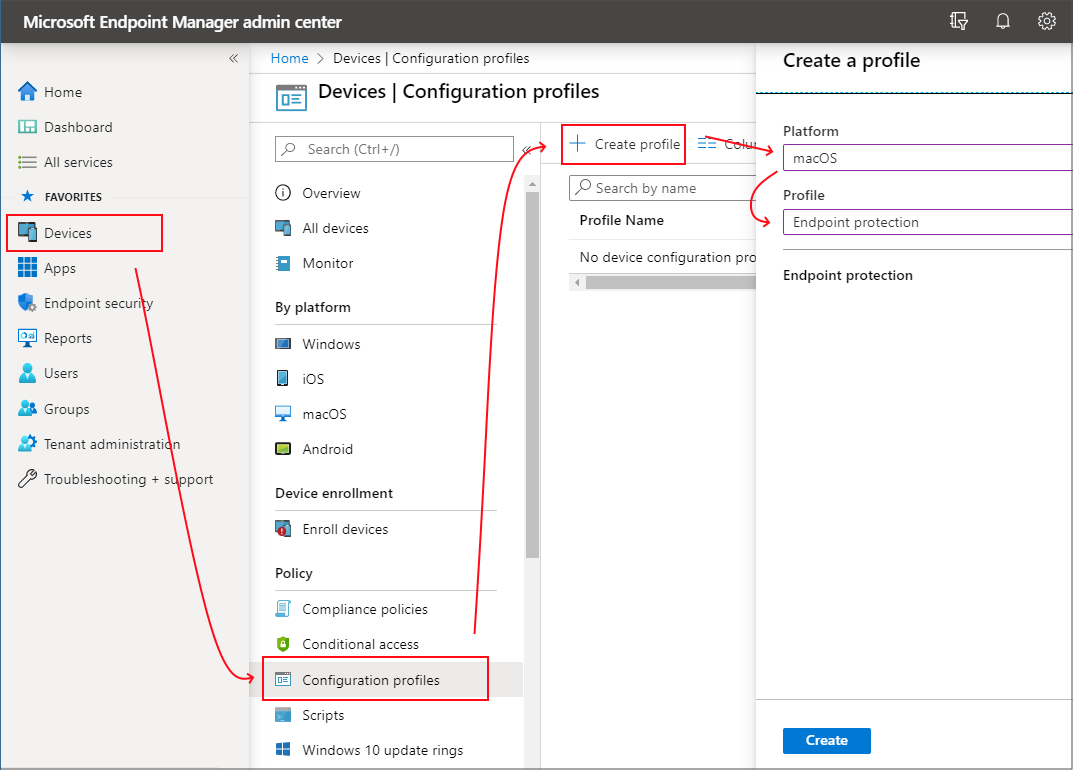Follow the Home breadcrumb link
This screenshot has width=1073, height=770.
point(289,58)
